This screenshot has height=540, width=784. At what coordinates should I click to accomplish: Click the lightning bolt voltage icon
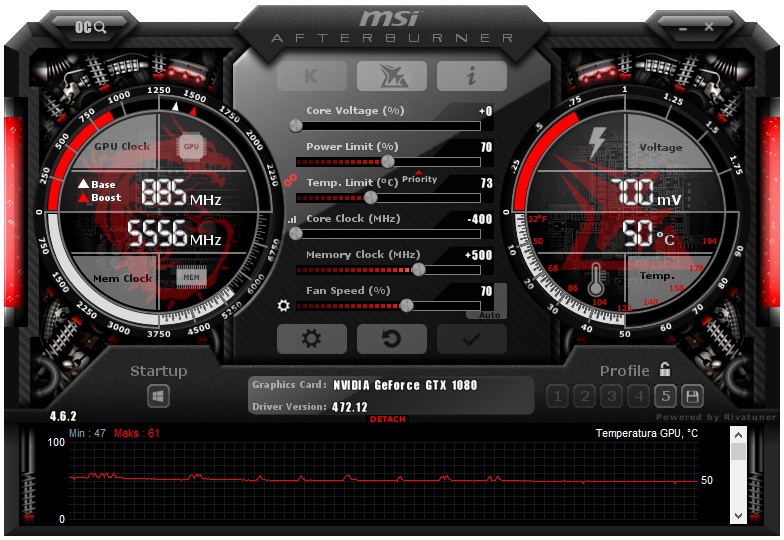point(597,143)
